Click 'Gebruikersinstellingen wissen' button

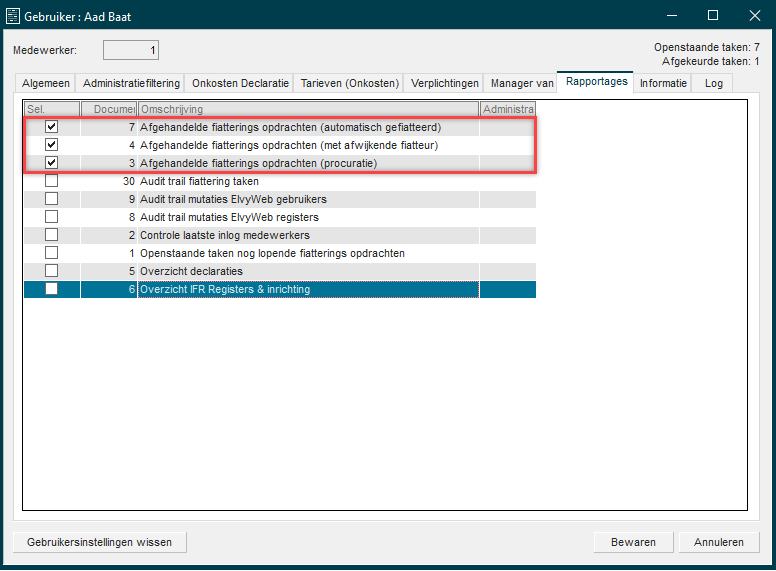[x=100, y=542]
